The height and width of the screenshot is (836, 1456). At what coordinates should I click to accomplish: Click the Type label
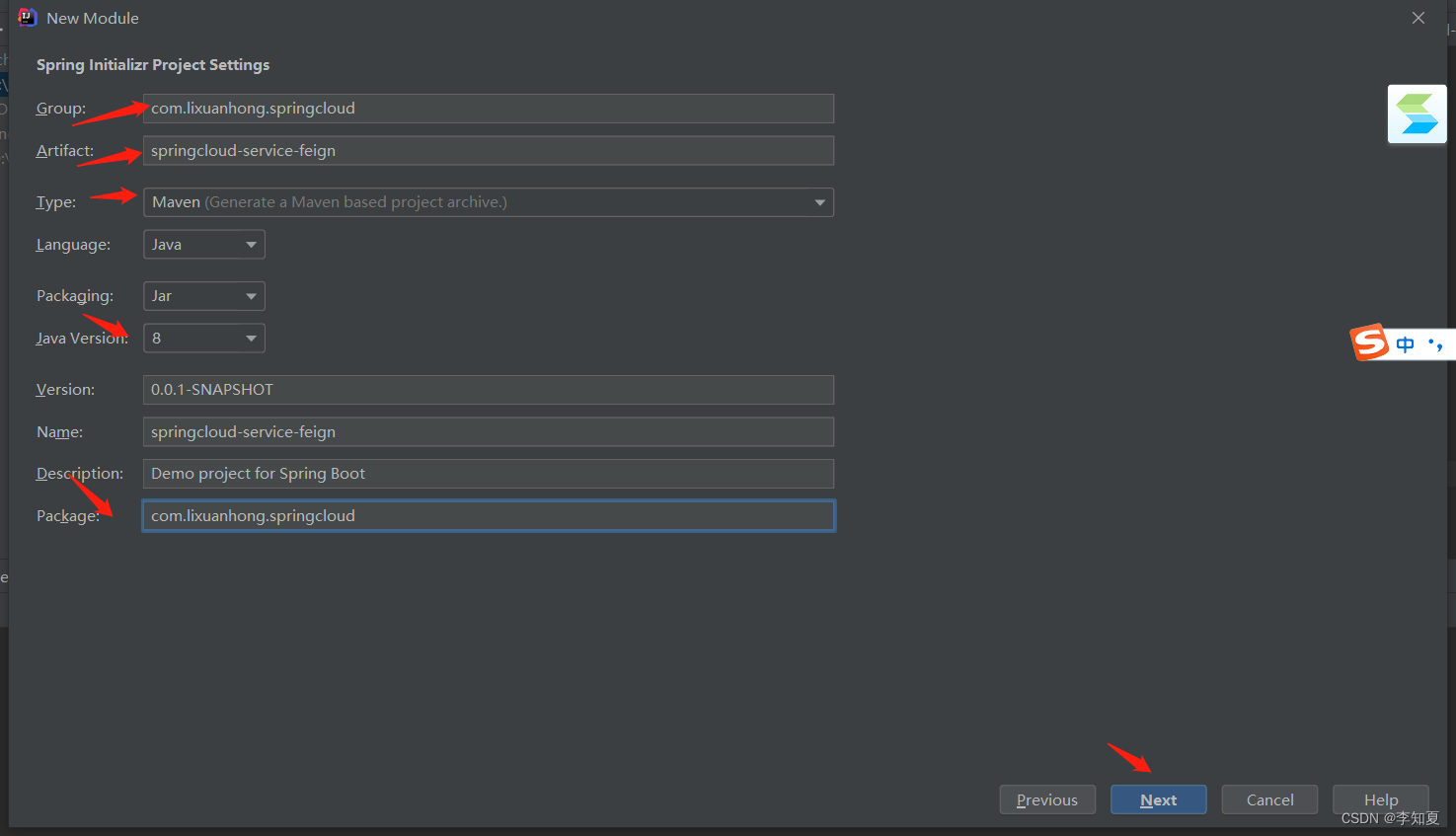tap(56, 202)
